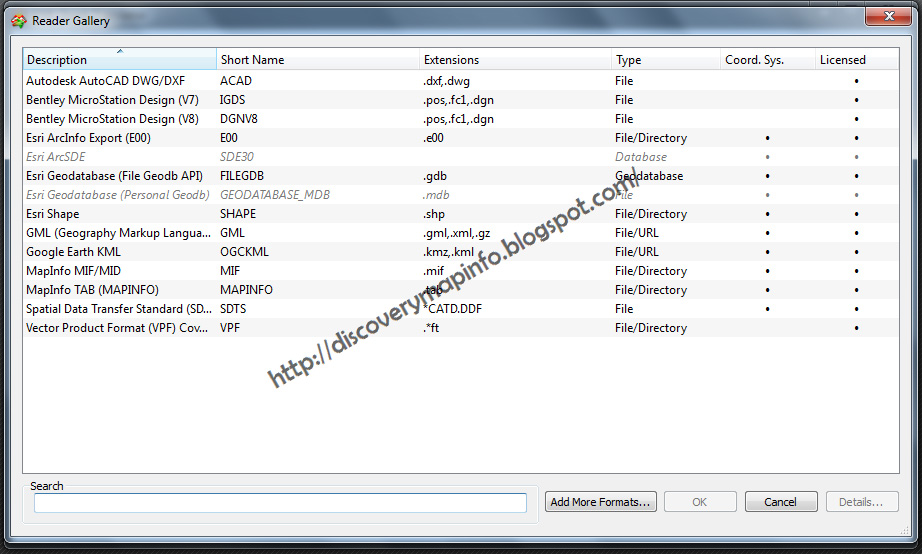Screen dimensions: 922x554
Task: Select Spatial Data Transfer Standard row
Action: pyautogui.click(x=460, y=309)
